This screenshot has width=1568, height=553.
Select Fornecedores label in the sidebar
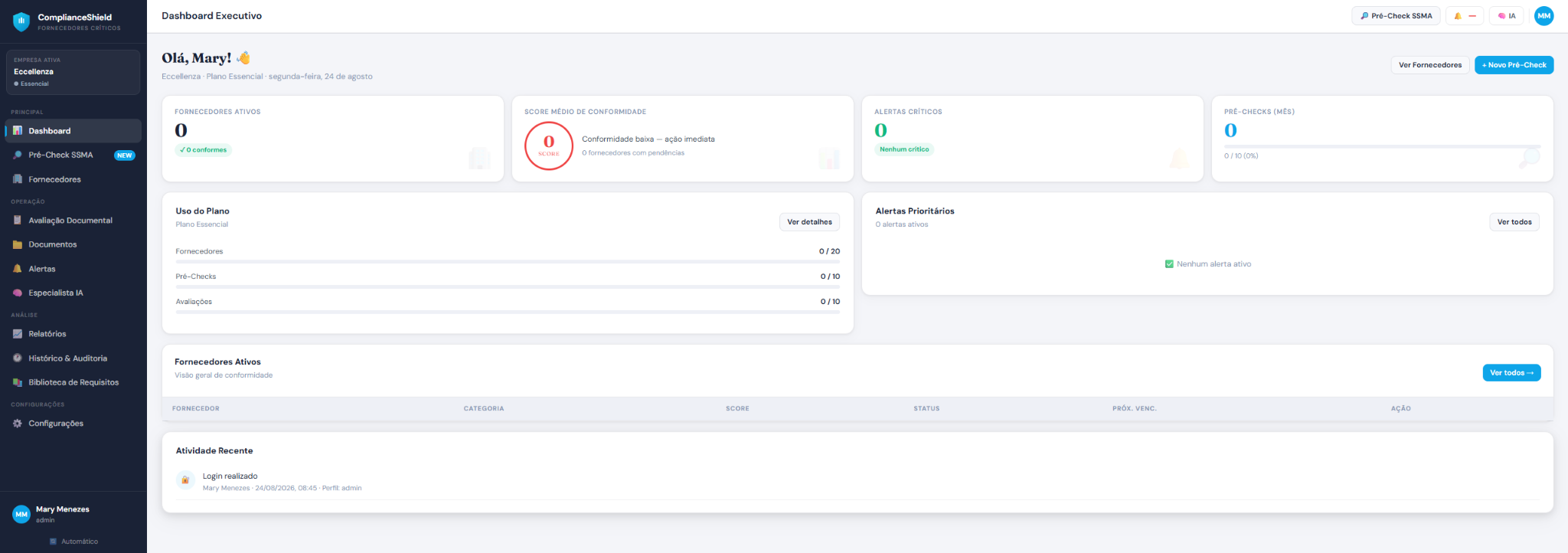point(54,179)
